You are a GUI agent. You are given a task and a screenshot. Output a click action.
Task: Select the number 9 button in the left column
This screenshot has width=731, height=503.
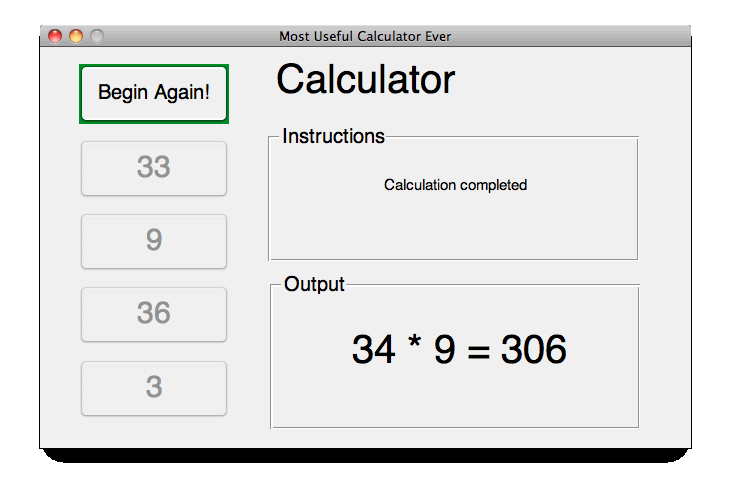[x=154, y=241]
